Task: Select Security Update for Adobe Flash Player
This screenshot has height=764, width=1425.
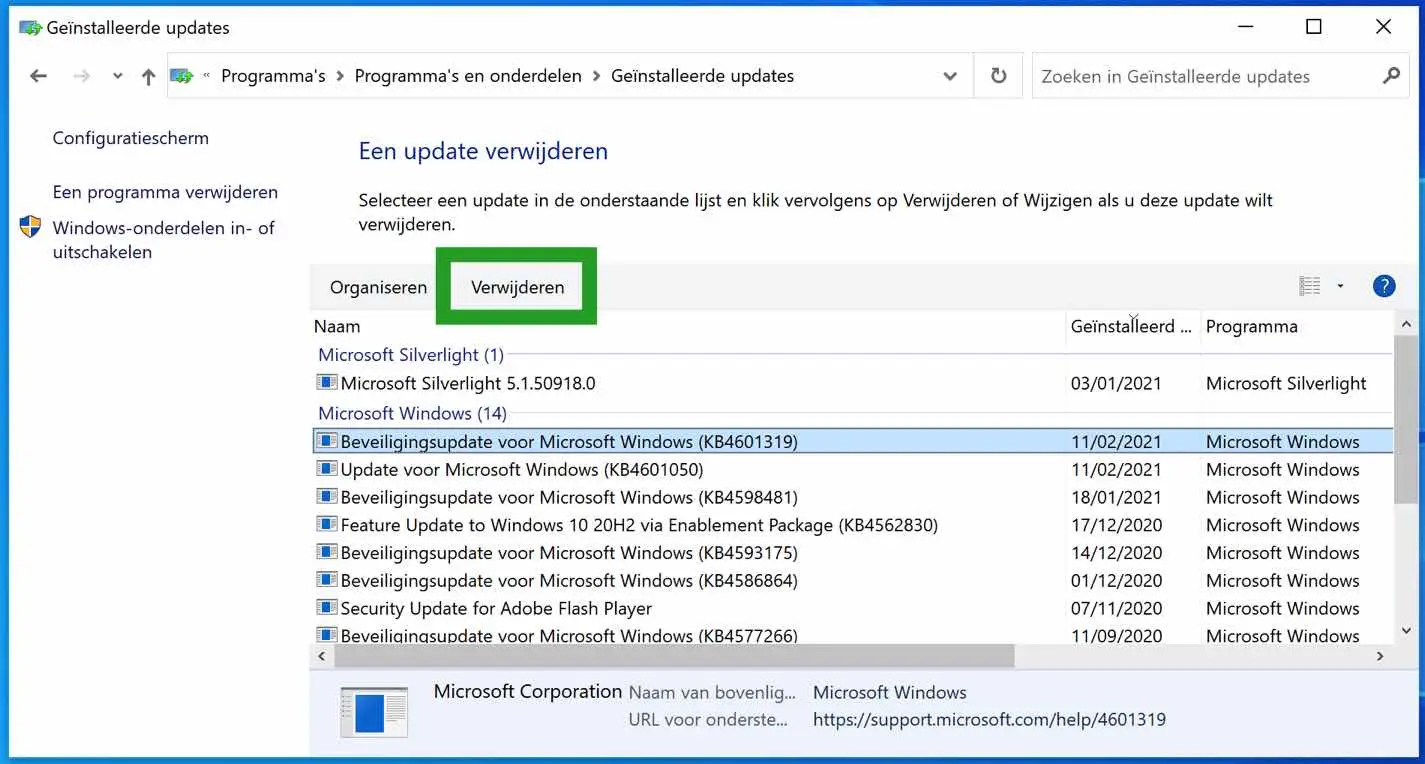Action: [852, 608]
